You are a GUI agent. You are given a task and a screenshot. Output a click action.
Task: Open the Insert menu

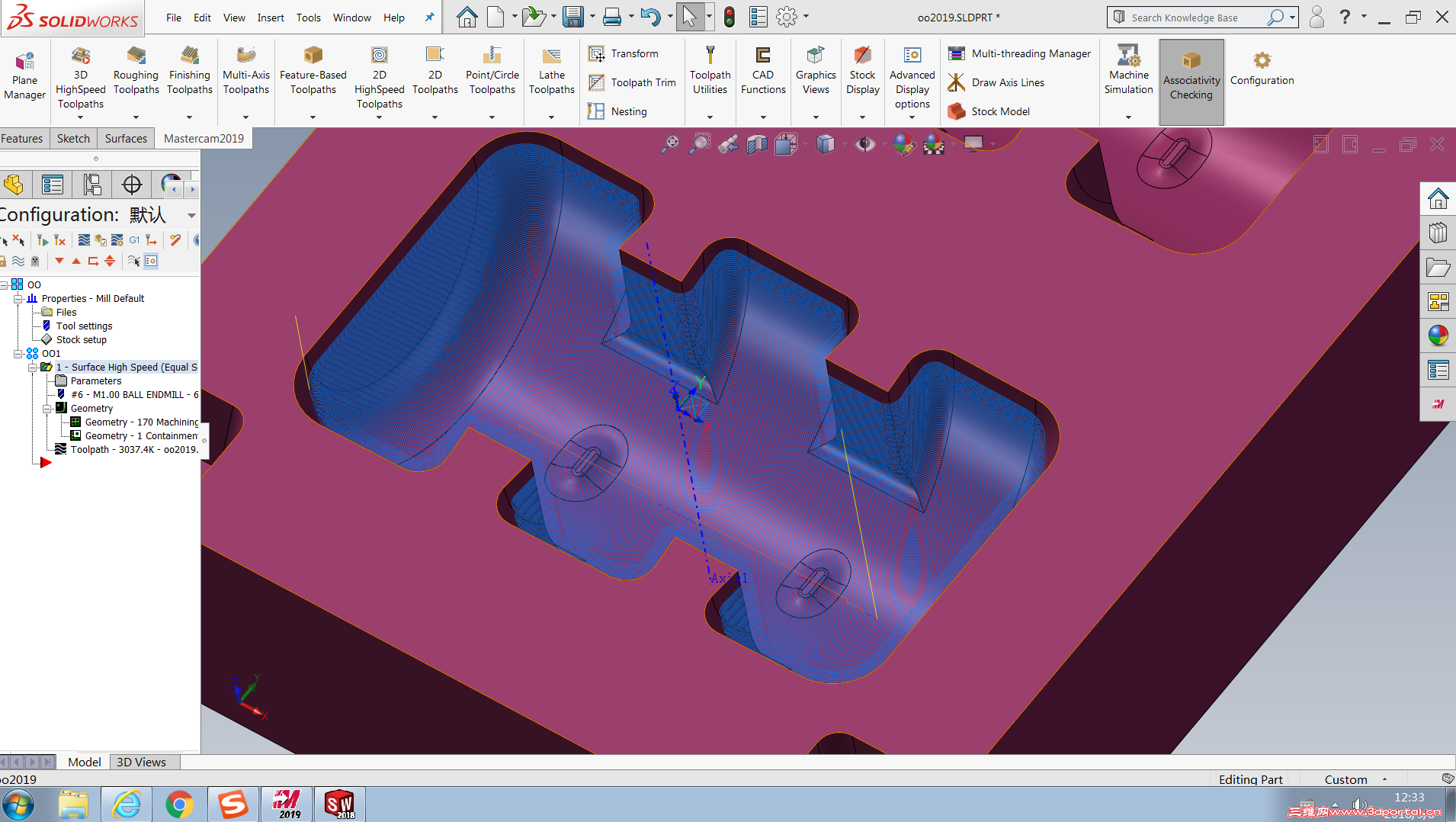tap(271, 18)
